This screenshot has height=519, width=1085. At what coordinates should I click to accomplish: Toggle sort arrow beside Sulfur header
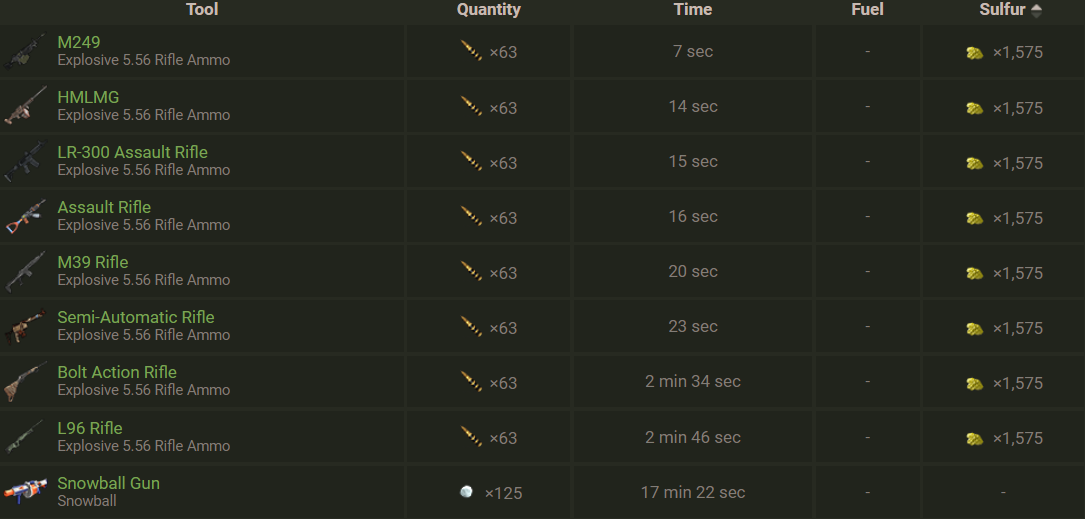(1036, 10)
